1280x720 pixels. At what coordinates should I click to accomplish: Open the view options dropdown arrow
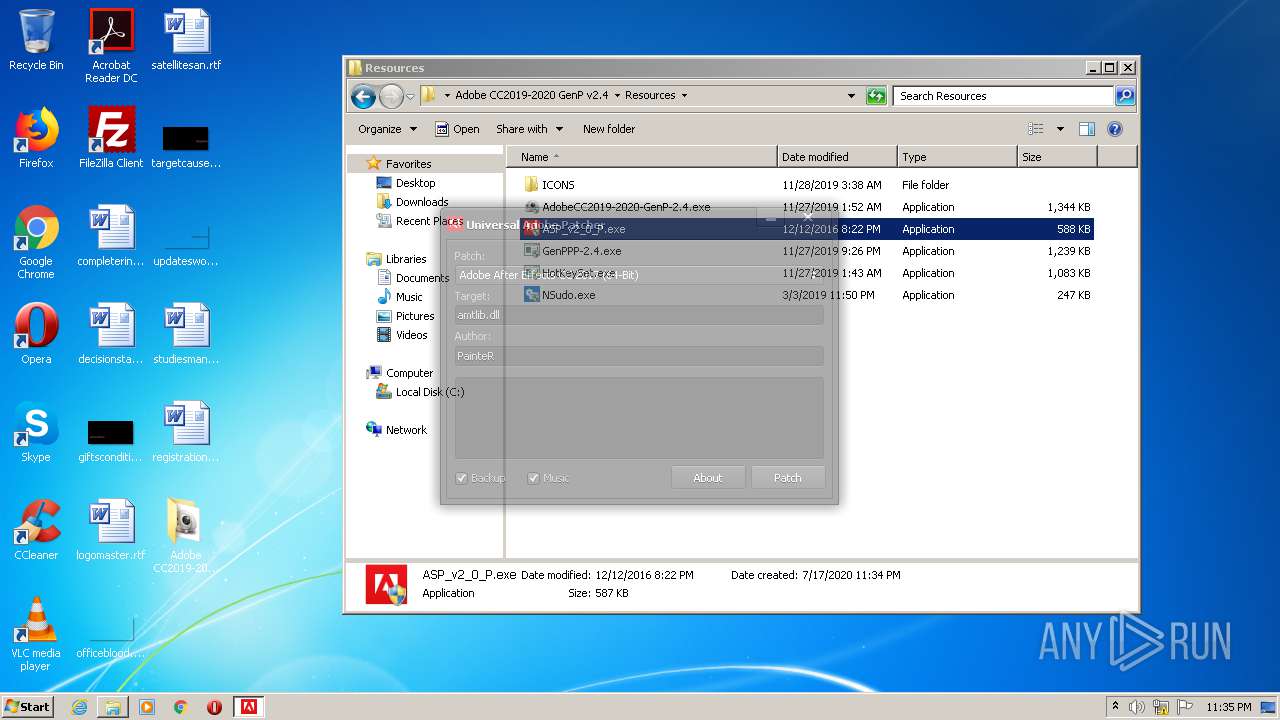pos(1060,129)
